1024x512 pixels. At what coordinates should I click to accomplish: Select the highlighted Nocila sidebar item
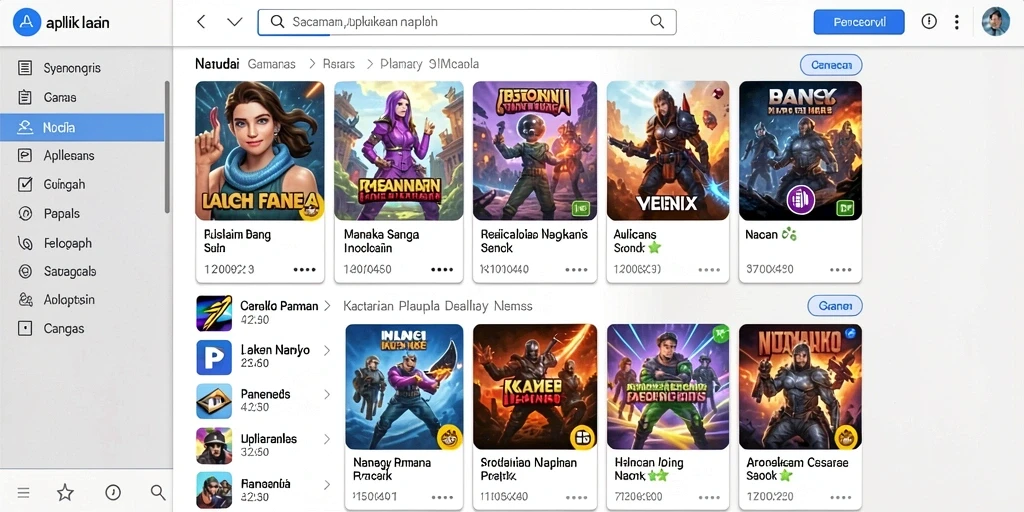click(82, 127)
